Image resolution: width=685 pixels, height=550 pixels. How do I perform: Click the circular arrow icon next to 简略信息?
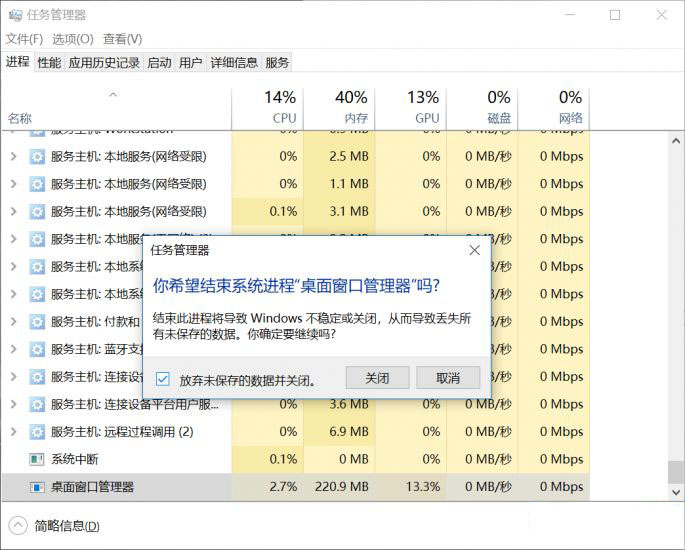[x=18, y=526]
